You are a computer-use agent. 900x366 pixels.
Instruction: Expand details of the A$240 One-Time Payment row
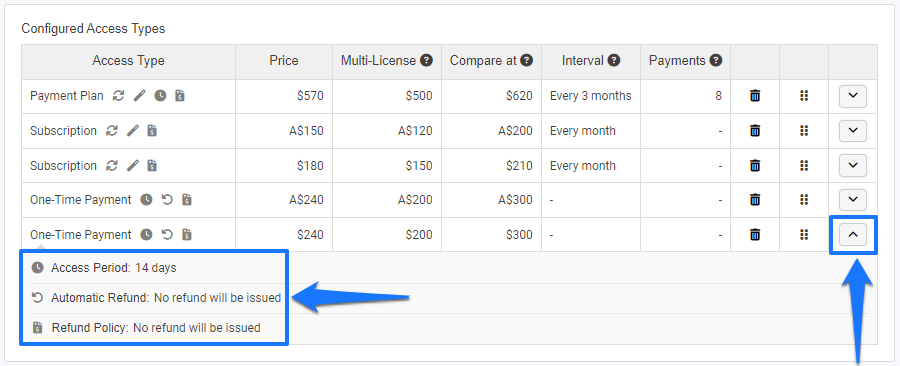[x=853, y=200]
